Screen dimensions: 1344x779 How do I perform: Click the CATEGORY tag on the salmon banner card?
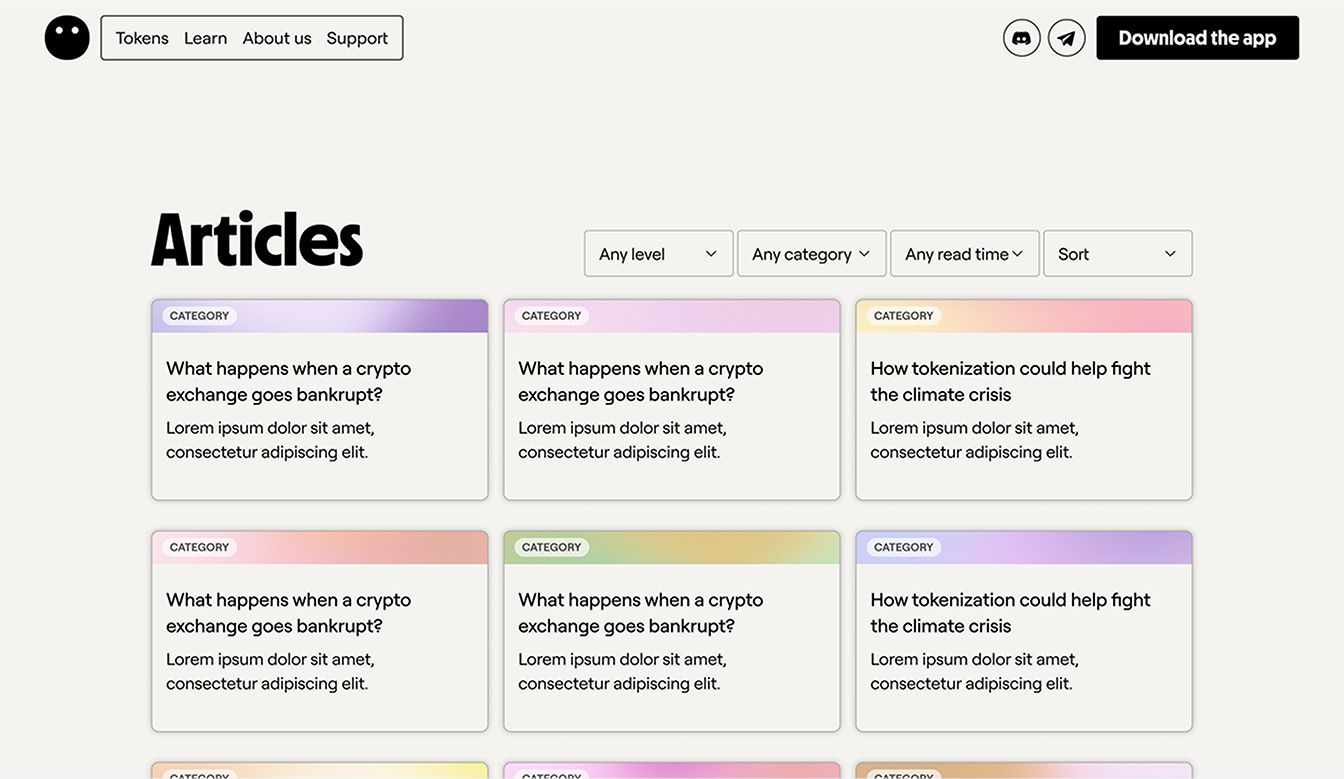click(199, 547)
